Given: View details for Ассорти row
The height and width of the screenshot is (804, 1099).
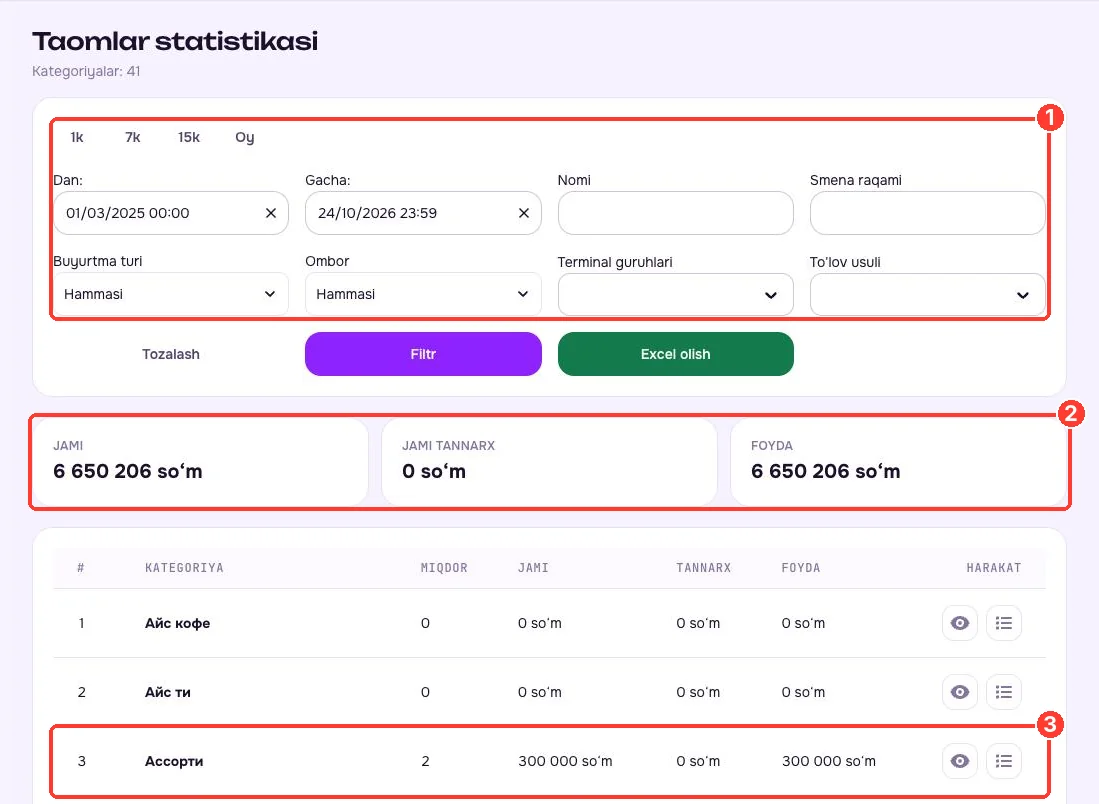Looking at the screenshot, I should pos(960,761).
